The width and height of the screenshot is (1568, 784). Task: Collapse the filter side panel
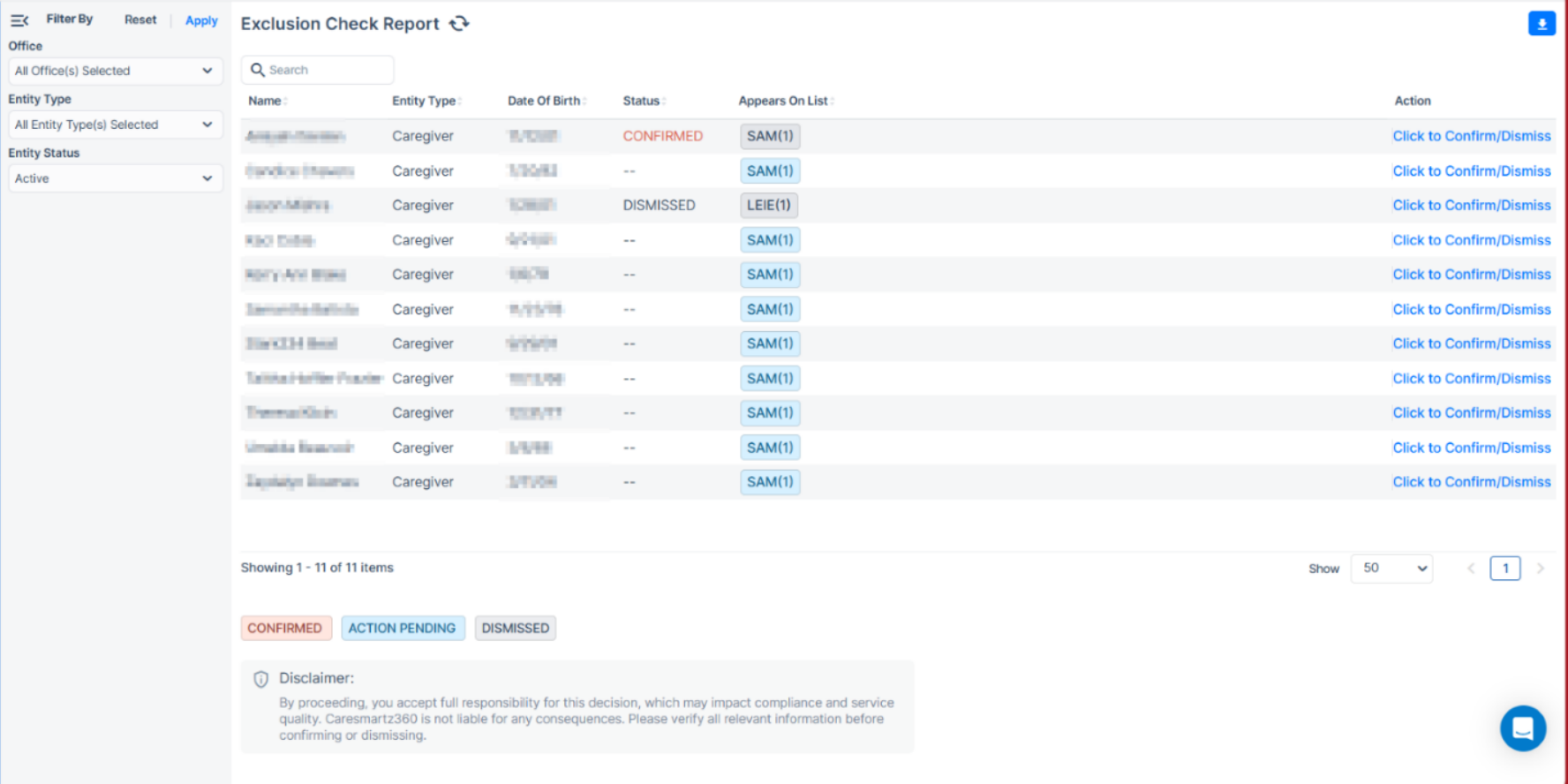(19, 19)
